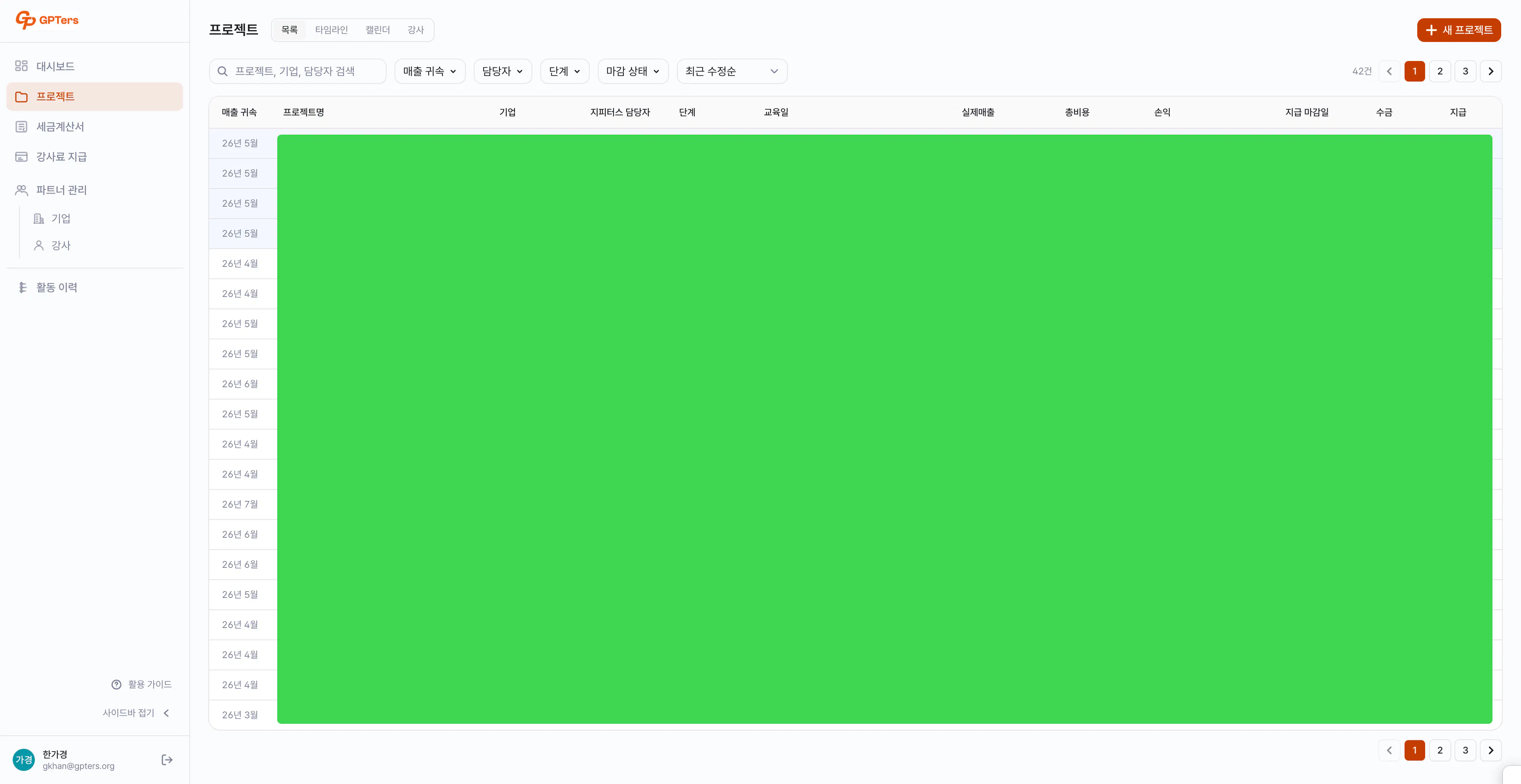Open the 강사 partner sub-item in sidebar
The image size is (1521, 784).
pyautogui.click(x=61, y=245)
